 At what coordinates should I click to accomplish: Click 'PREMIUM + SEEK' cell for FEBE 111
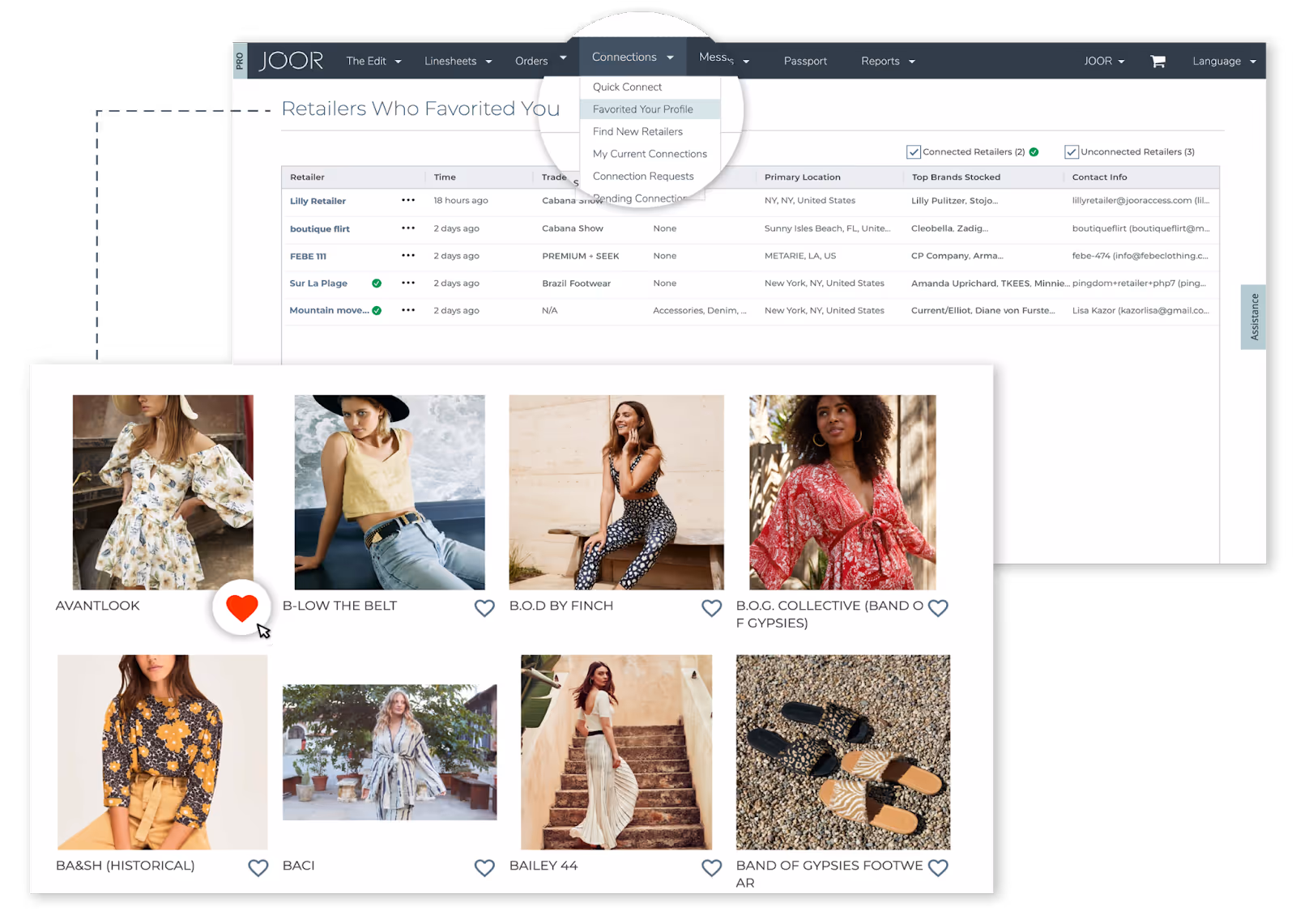580,256
